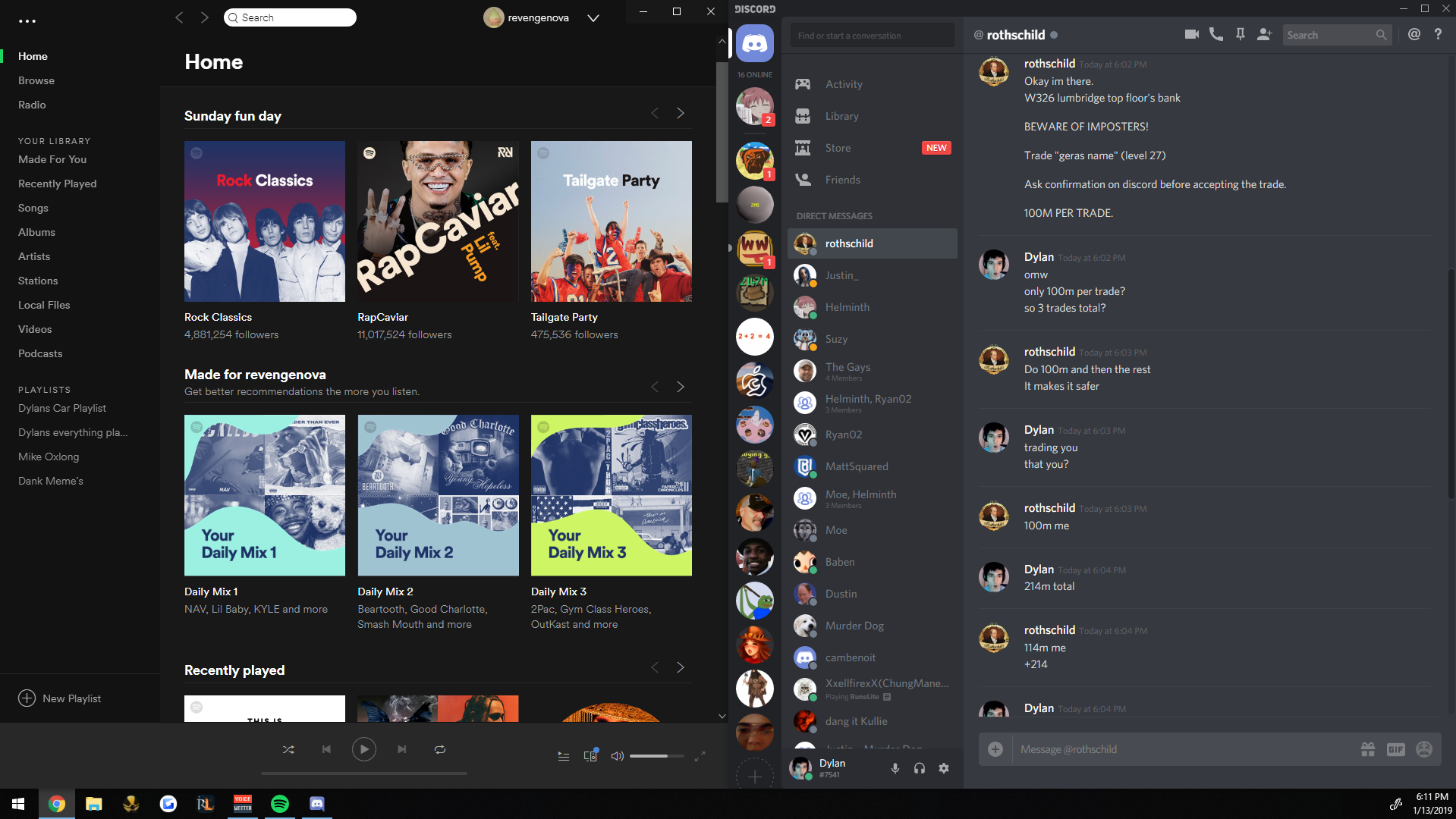The image size is (1456, 819).
Task: Mute Spotify volume speaker icon
Action: (x=617, y=756)
